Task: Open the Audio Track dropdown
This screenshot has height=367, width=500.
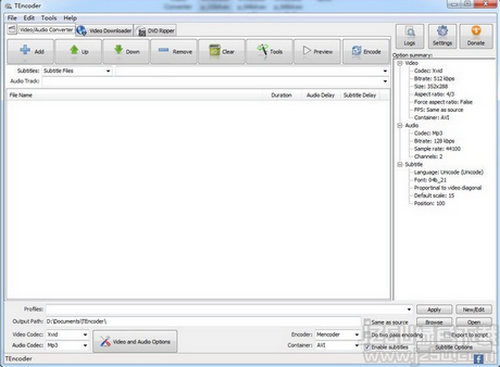Action: [215, 81]
